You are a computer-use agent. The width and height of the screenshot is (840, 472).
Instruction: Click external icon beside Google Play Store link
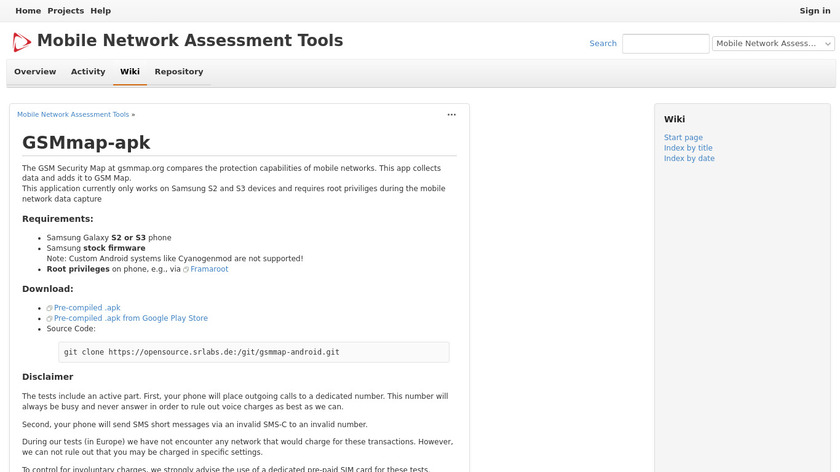point(49,318)
